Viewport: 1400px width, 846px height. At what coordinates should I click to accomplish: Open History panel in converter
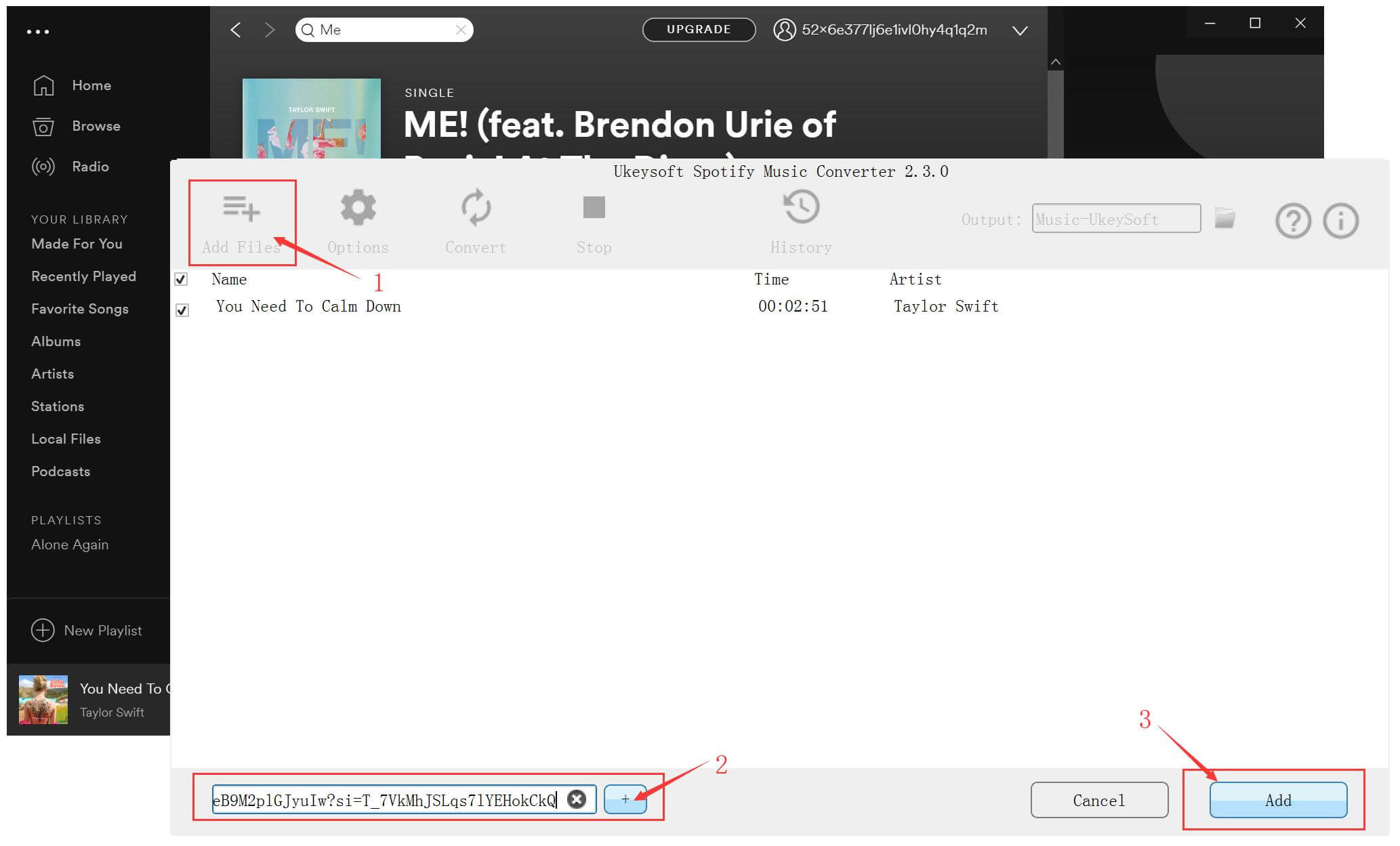coord(800,221)
